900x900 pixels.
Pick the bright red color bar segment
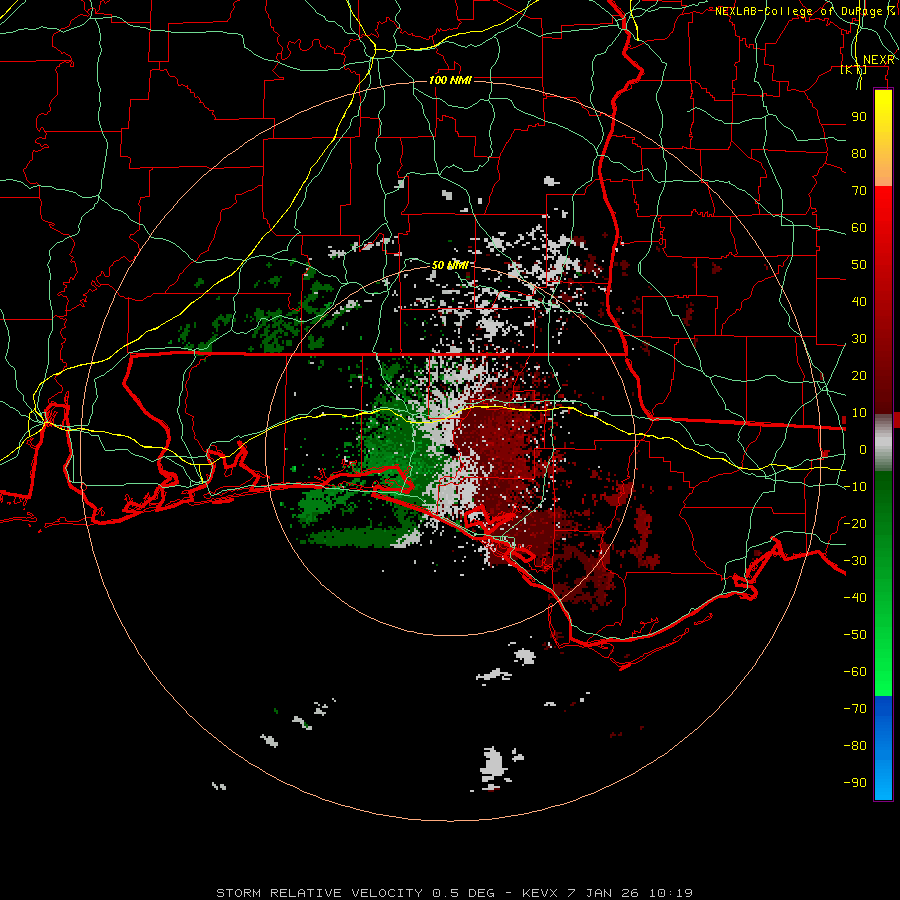coord(883,212)
